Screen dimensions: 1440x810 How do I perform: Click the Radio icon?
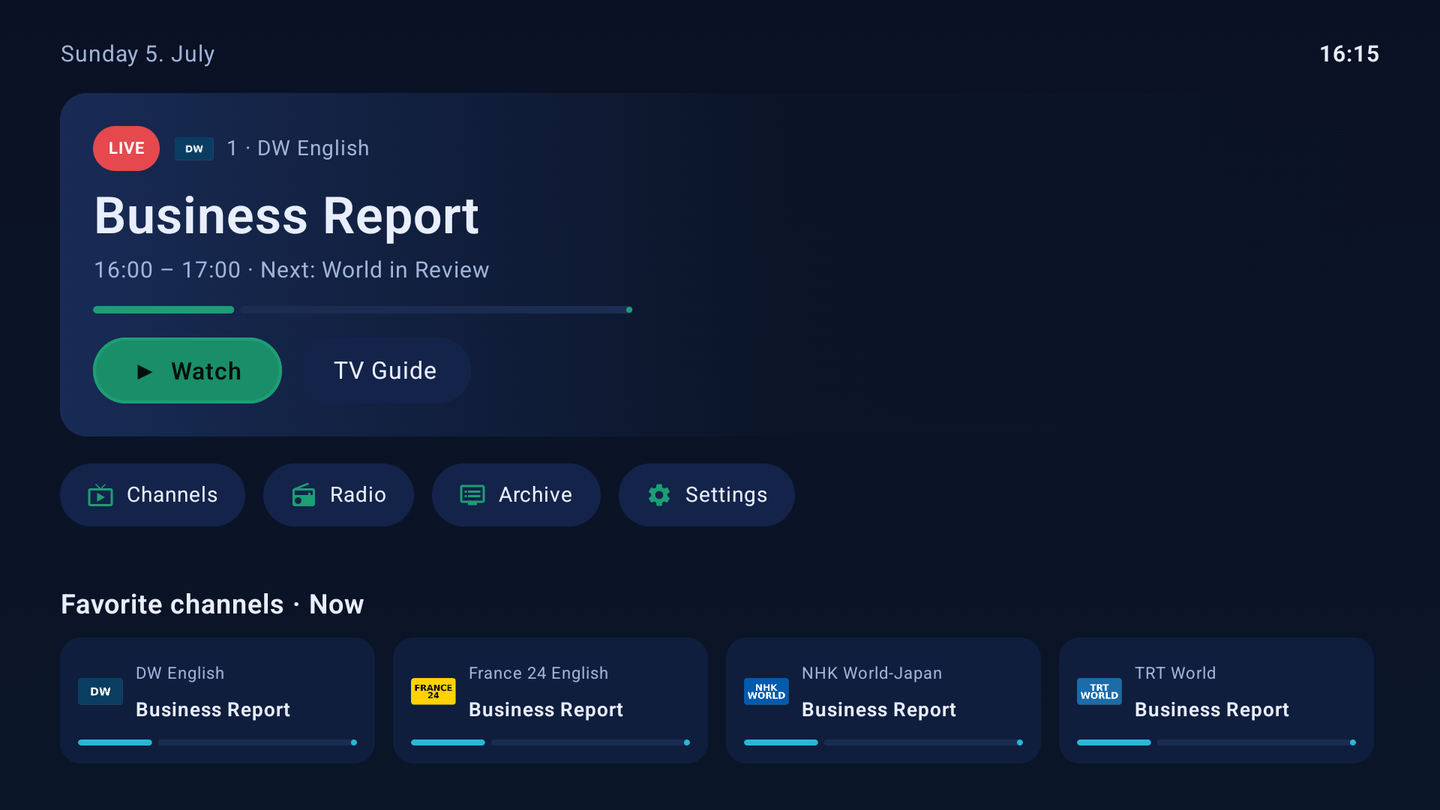[x=303, y=495]
